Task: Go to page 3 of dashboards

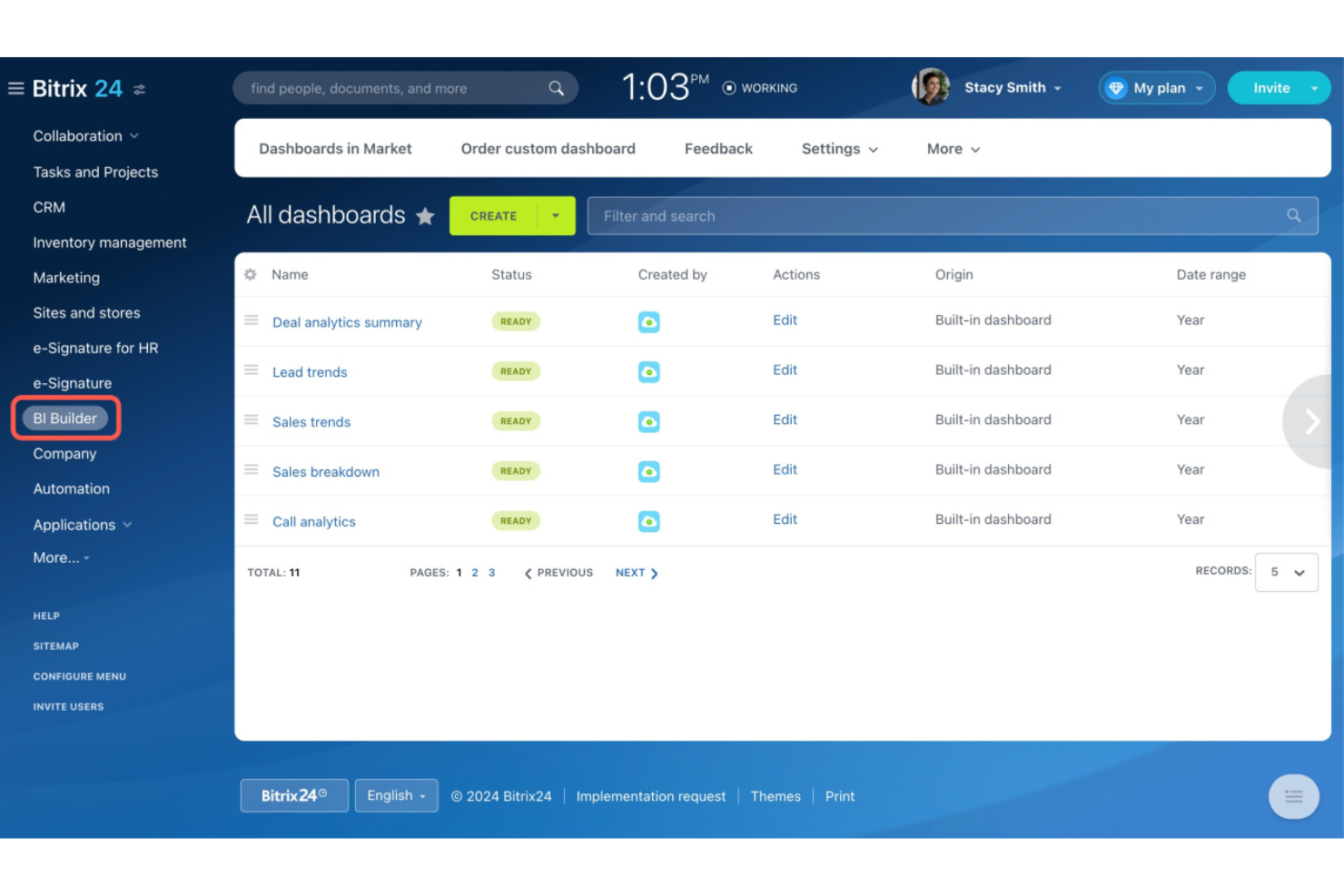Action: coord(491,573)
